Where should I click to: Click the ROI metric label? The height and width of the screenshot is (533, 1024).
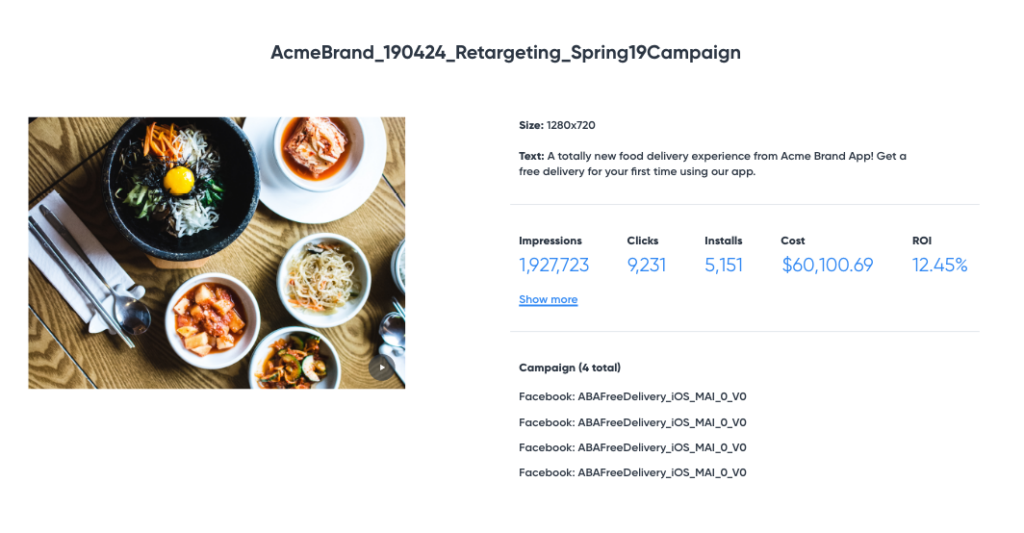pyautogui.click(x=921, y=241)
